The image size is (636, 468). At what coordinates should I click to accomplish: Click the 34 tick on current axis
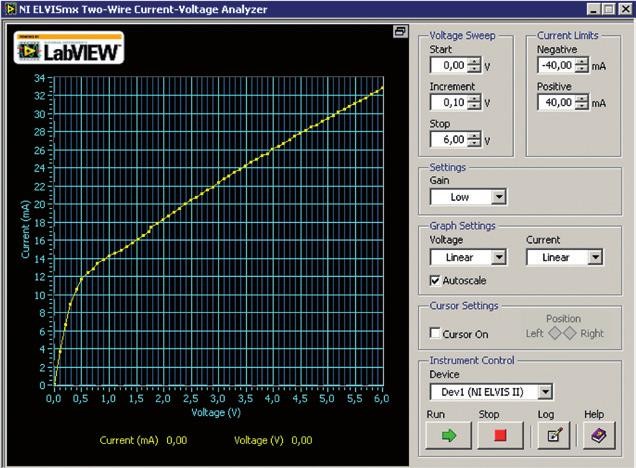[39, 78]
